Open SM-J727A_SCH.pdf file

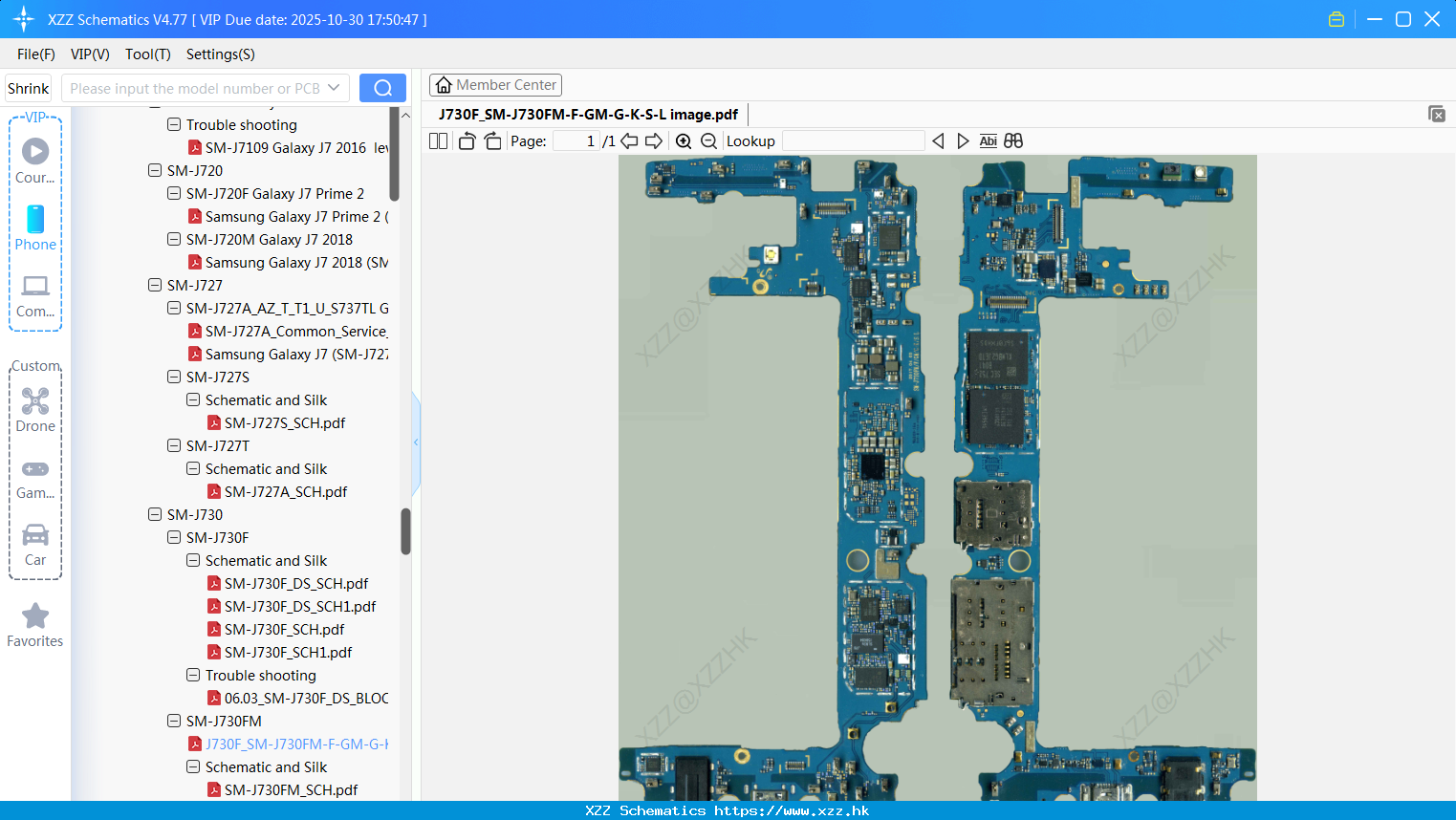[286, 491]
